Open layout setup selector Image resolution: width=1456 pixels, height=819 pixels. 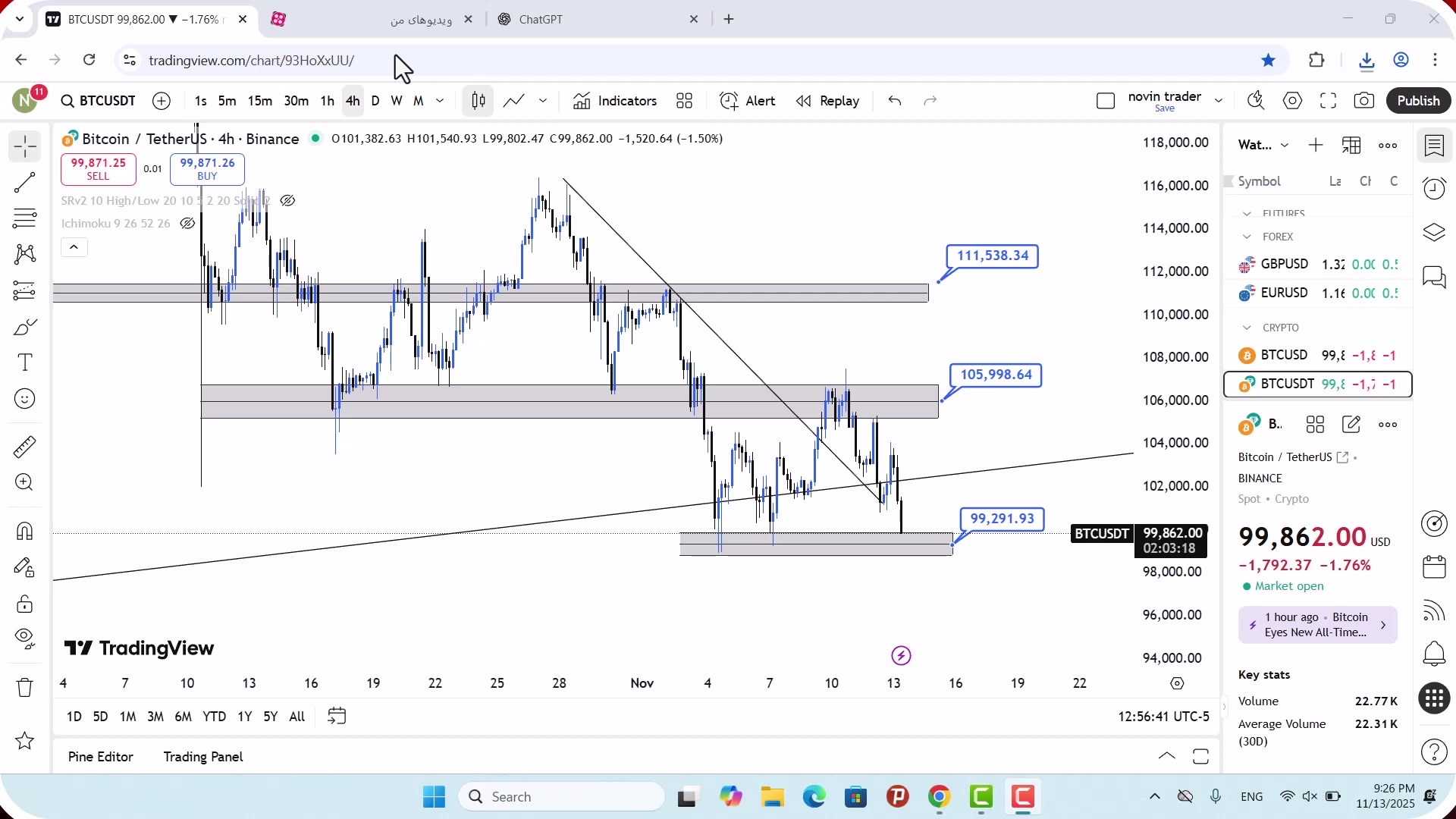1106,101
